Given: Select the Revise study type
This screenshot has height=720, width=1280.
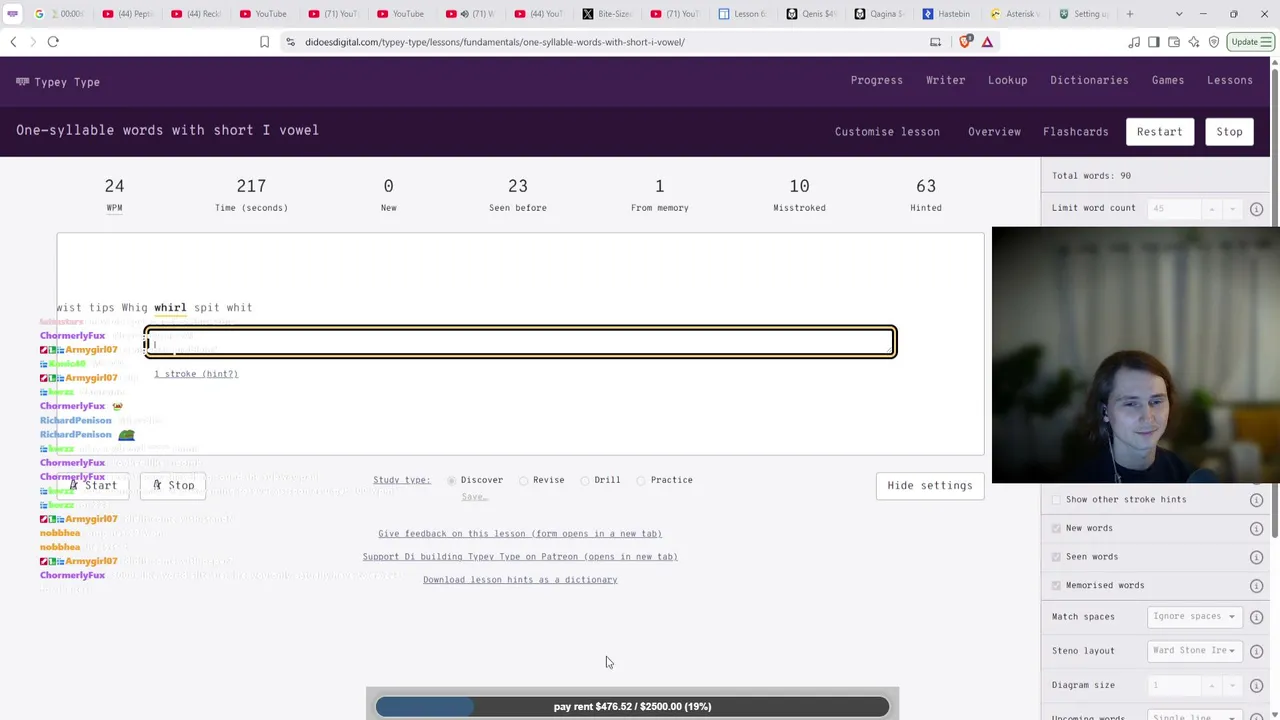Looking at the screenshot, I should point(524,480).
